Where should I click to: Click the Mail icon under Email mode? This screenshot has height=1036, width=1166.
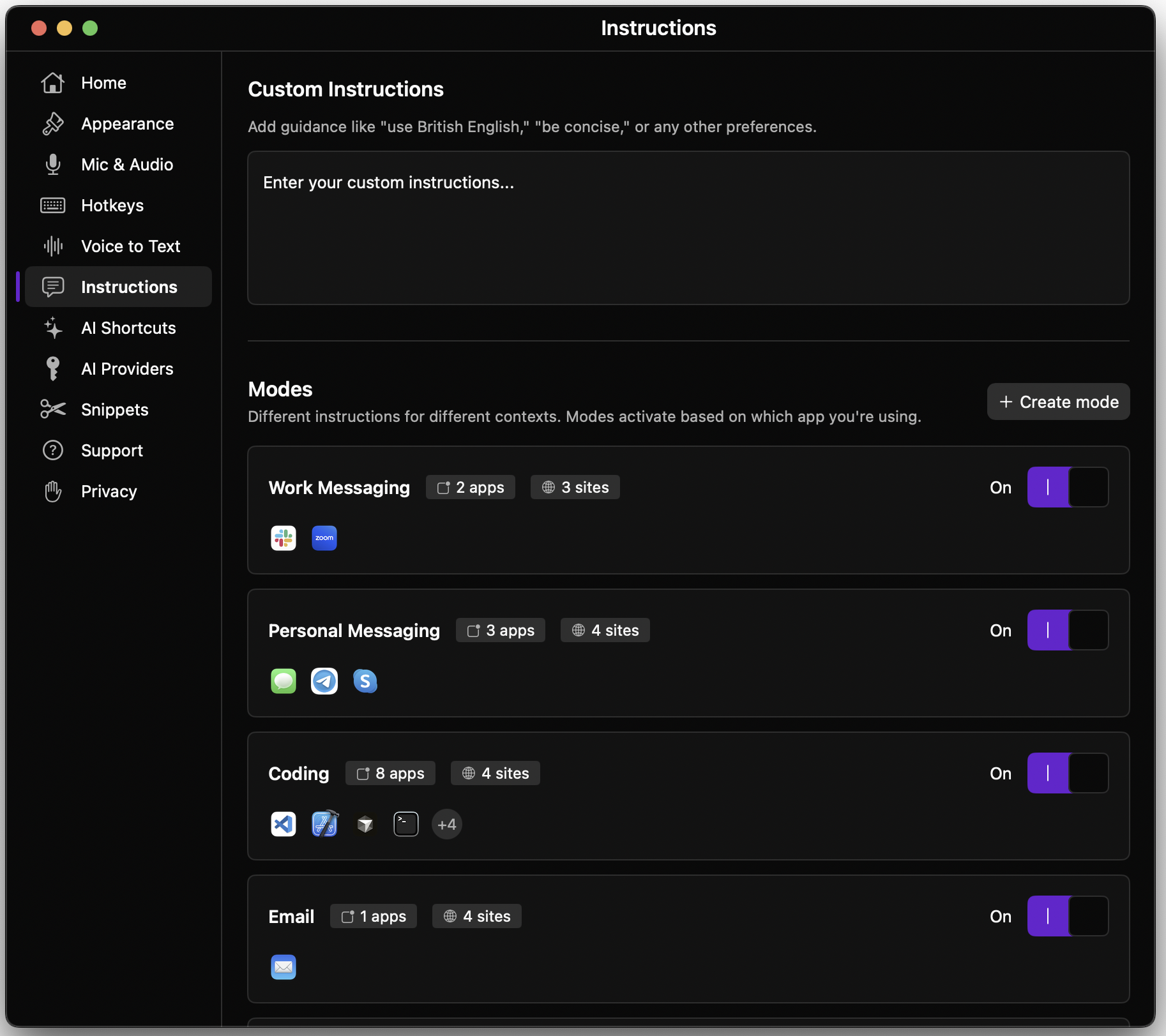coord(283,967)
